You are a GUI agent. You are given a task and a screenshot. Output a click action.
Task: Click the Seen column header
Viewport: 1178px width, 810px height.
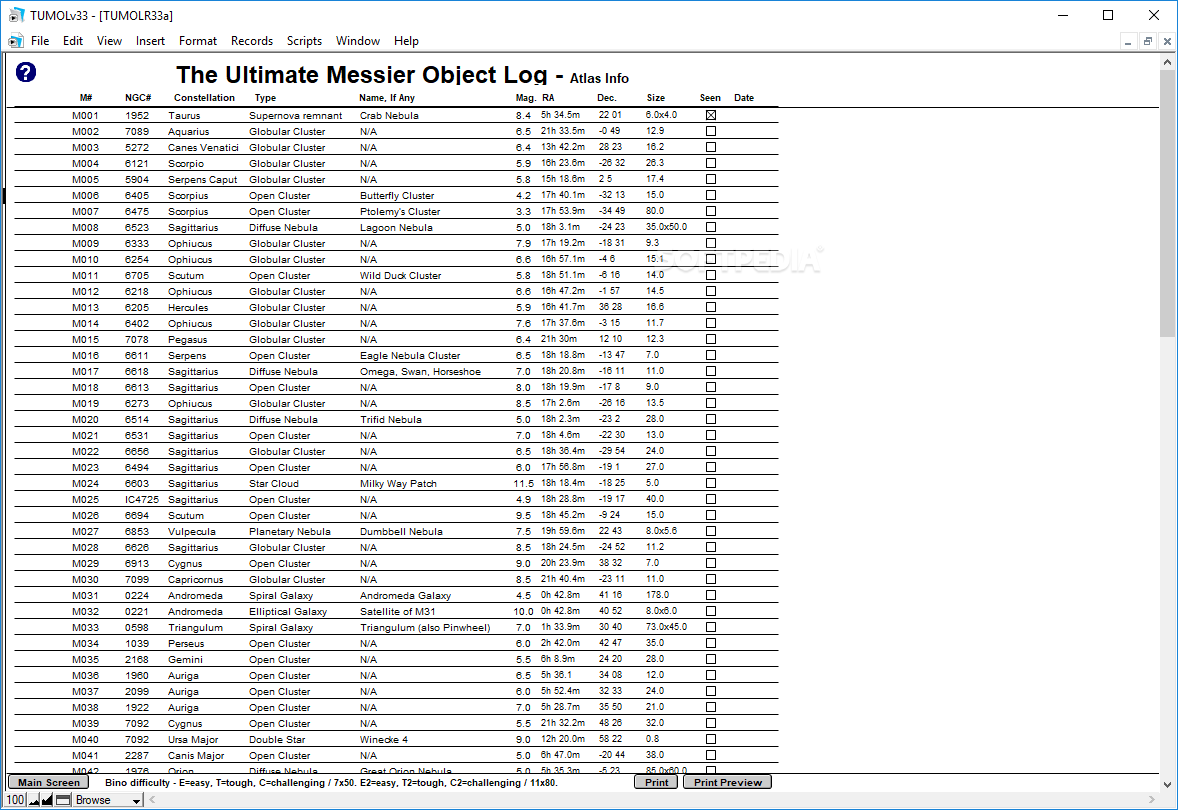(x=710, y=98)
